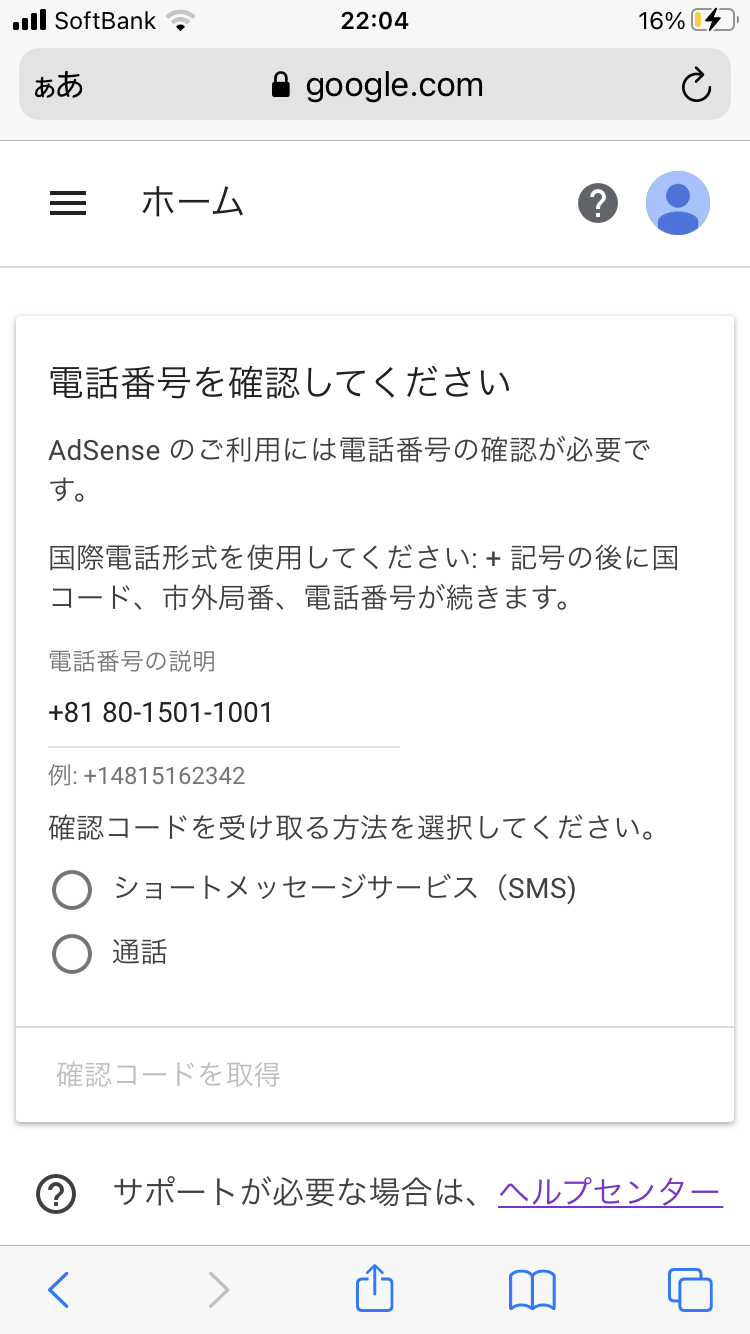Click the help circle icon beside support text
Viewport: 750px width, 1334px height.
[57, 1193]
